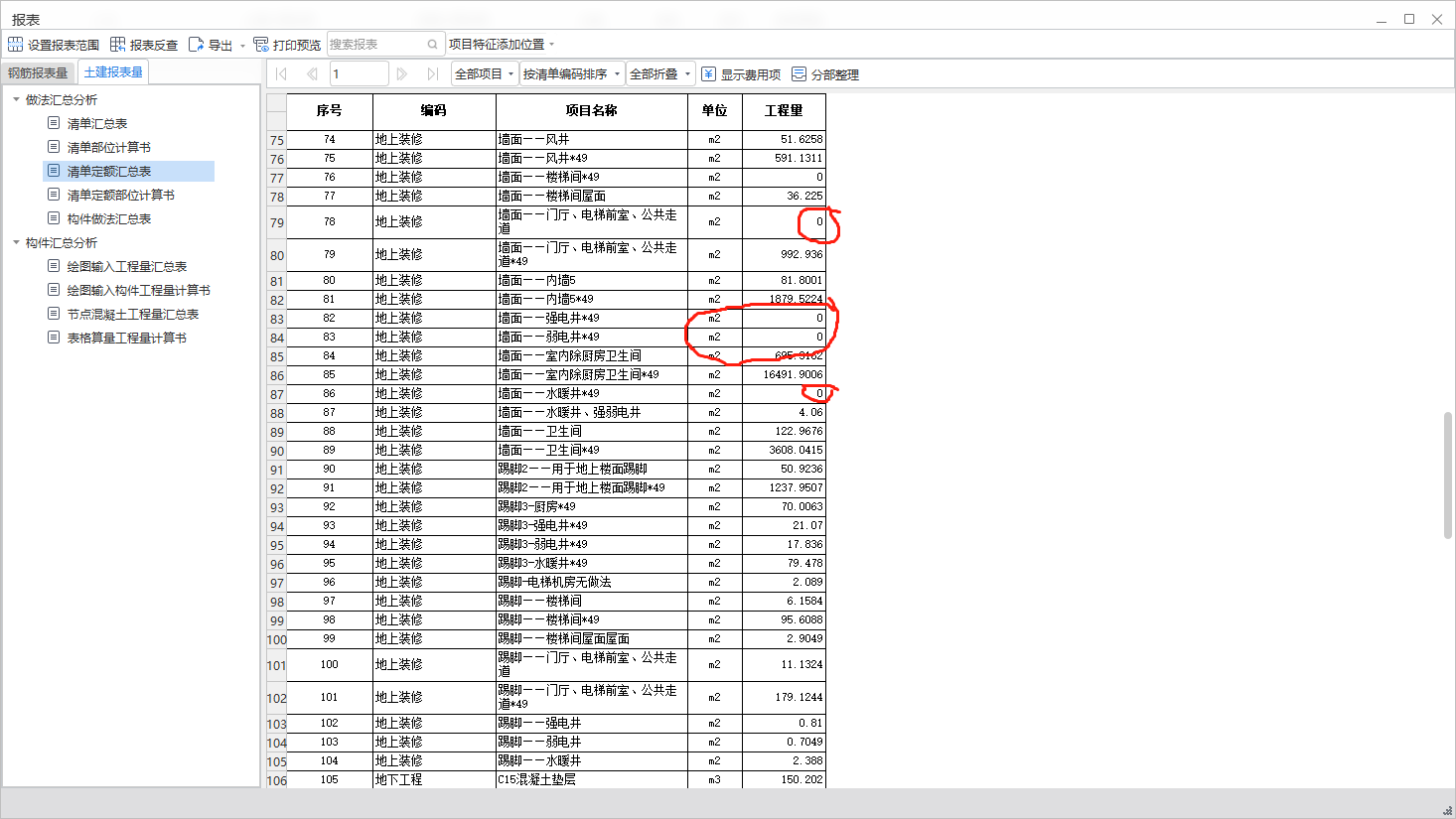Select 表格算量工程量计算书 report
The image size is (1456, 819).
point(127,338)
